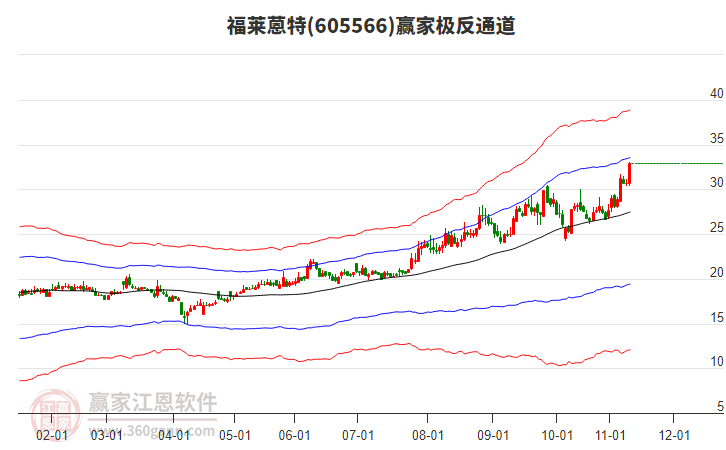
Task: Click the chart title 福莱蒽特(605566)赢家极反通道
Action: coord(371,26)
